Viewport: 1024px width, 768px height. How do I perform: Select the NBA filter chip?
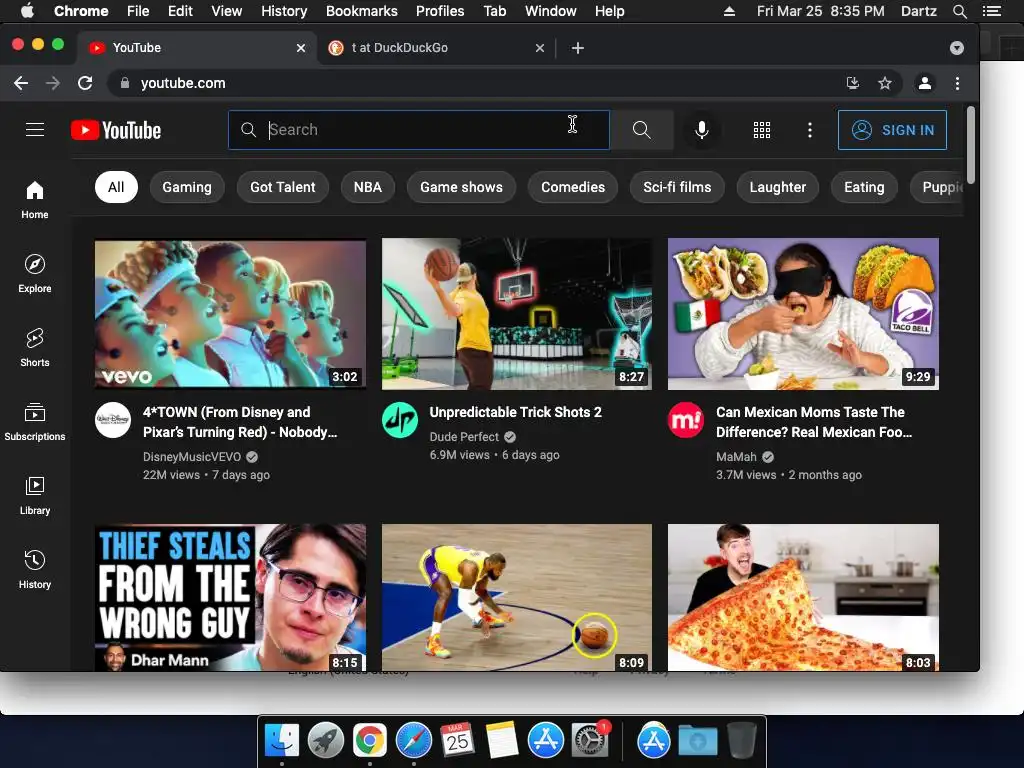pos(368,187)
